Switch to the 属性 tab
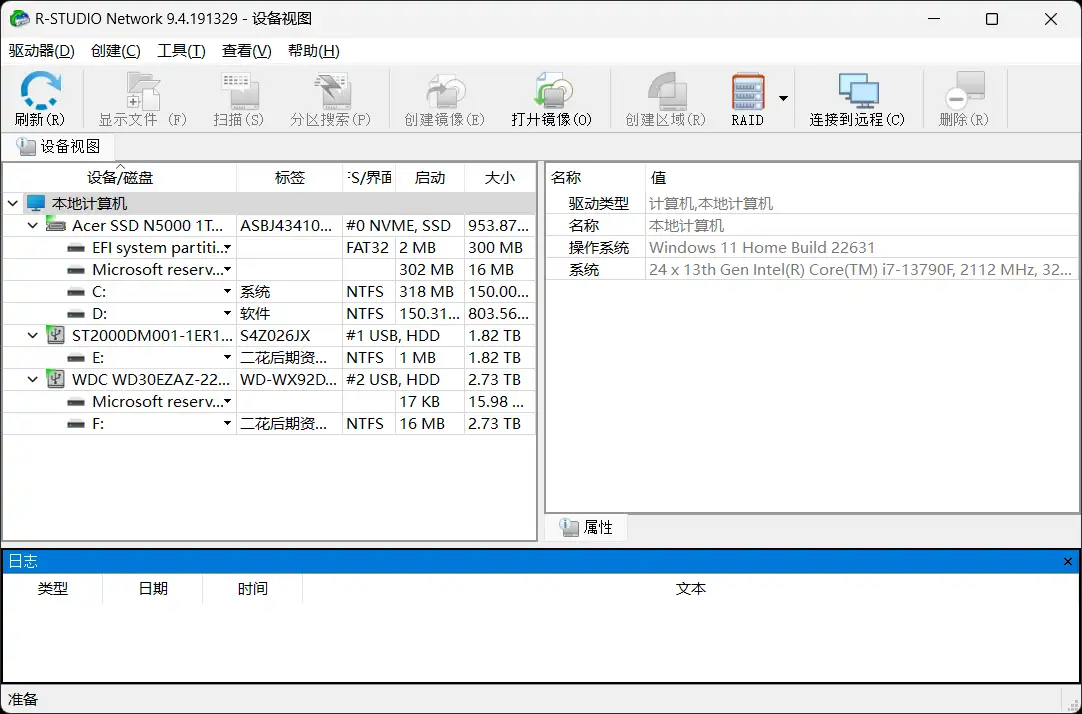1082x714 pixels. coord(586,527)
